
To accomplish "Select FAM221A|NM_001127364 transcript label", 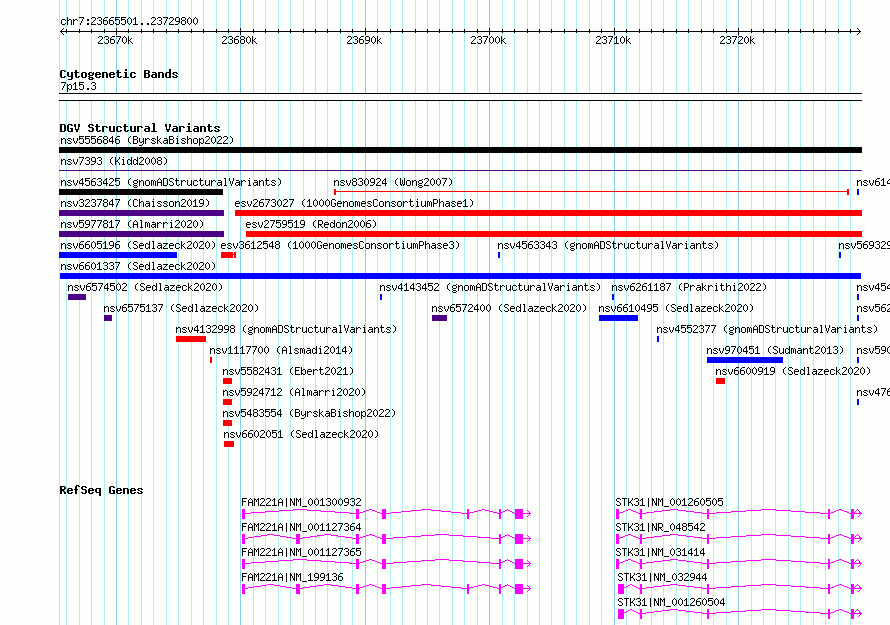I will point(301,527).
